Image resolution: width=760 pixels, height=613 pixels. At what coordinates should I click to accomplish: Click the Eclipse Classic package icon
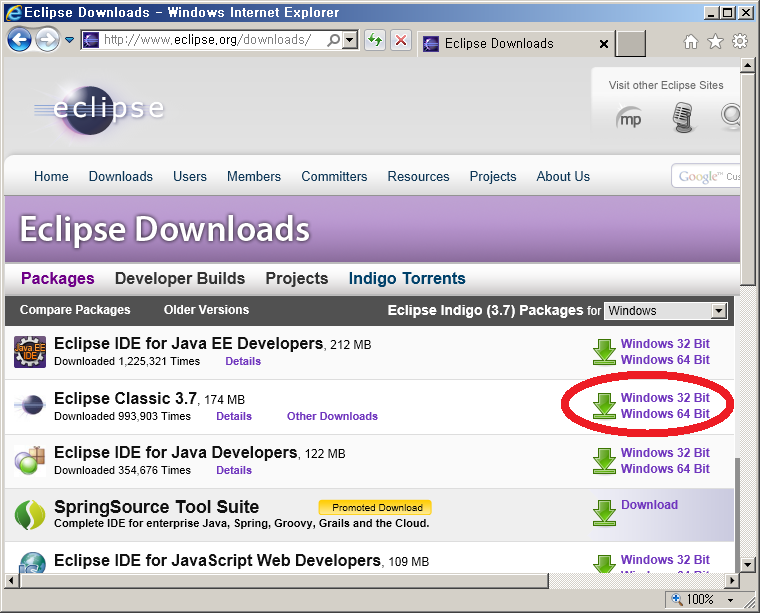[x=30, y=405]
